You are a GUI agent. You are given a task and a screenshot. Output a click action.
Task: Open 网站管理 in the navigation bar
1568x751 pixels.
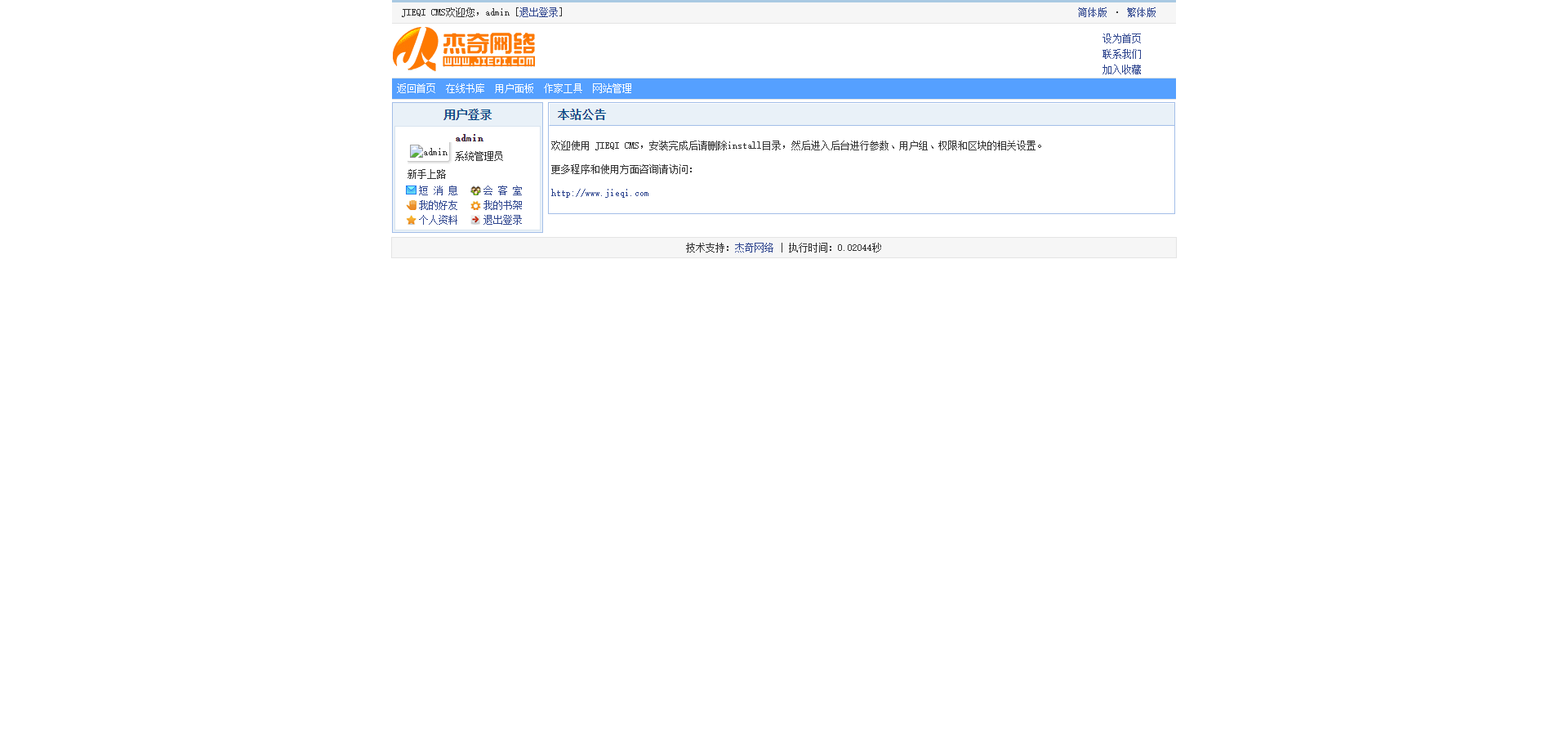click(612, 89)
